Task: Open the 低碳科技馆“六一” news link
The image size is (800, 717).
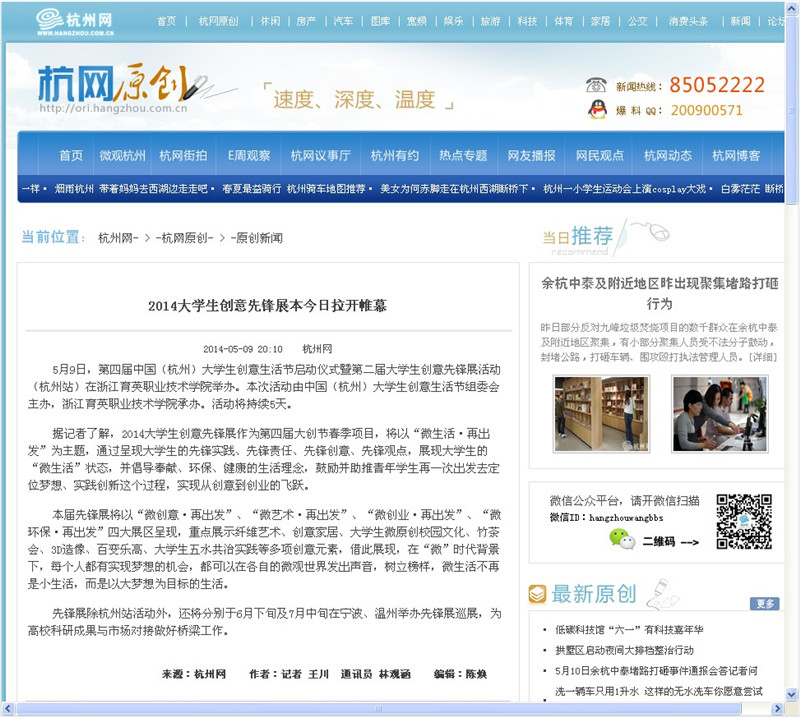Action: pyautogui.click(x=629, y=630)
